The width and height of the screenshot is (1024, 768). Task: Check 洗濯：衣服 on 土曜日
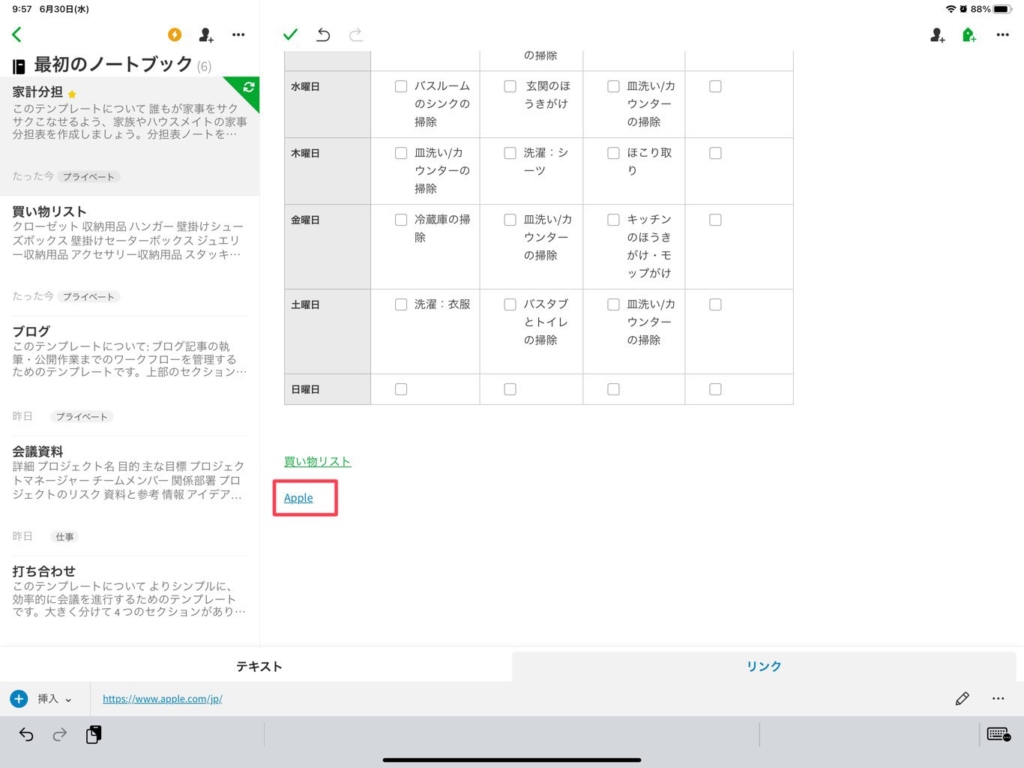click(401, 304)
